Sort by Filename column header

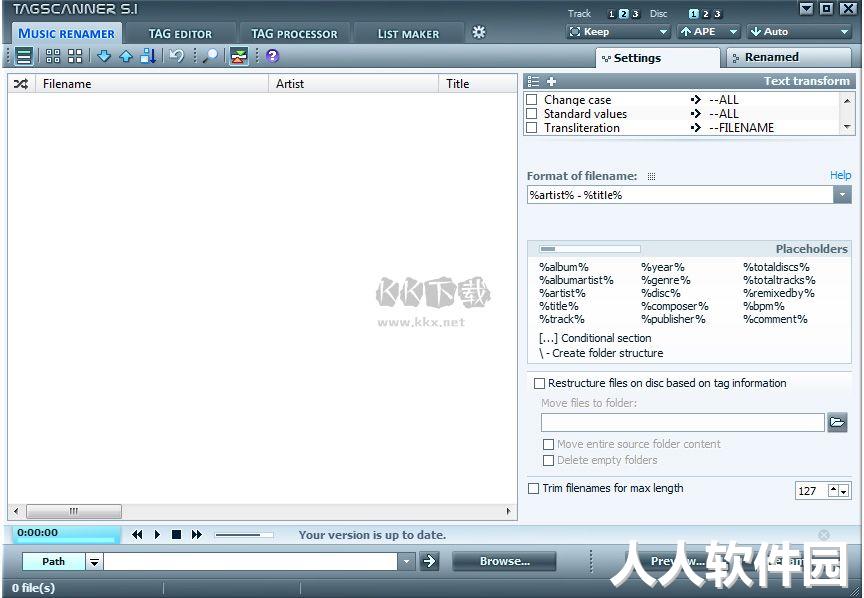[152, 84]
